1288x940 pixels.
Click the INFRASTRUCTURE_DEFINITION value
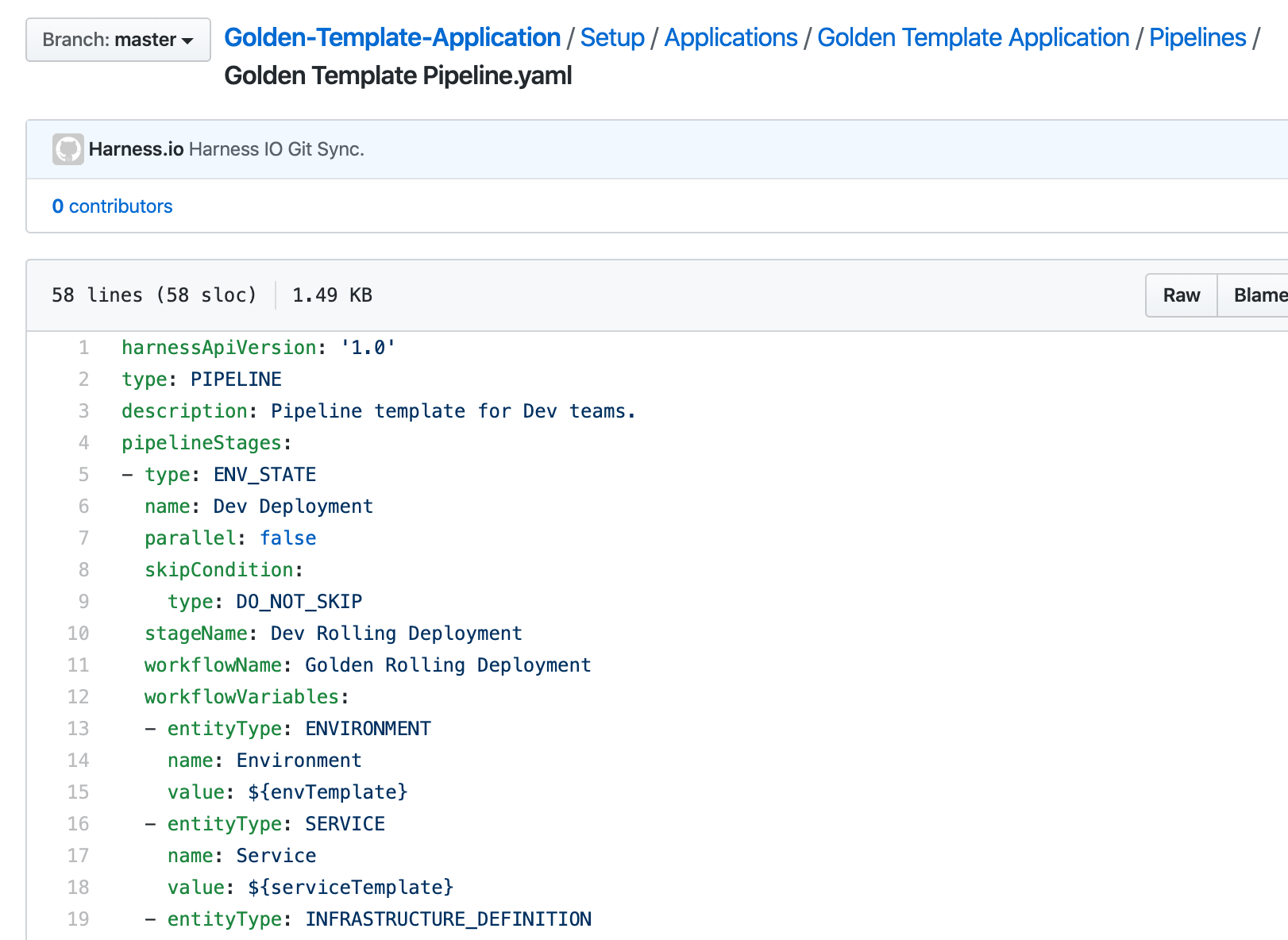coord(448,919)
